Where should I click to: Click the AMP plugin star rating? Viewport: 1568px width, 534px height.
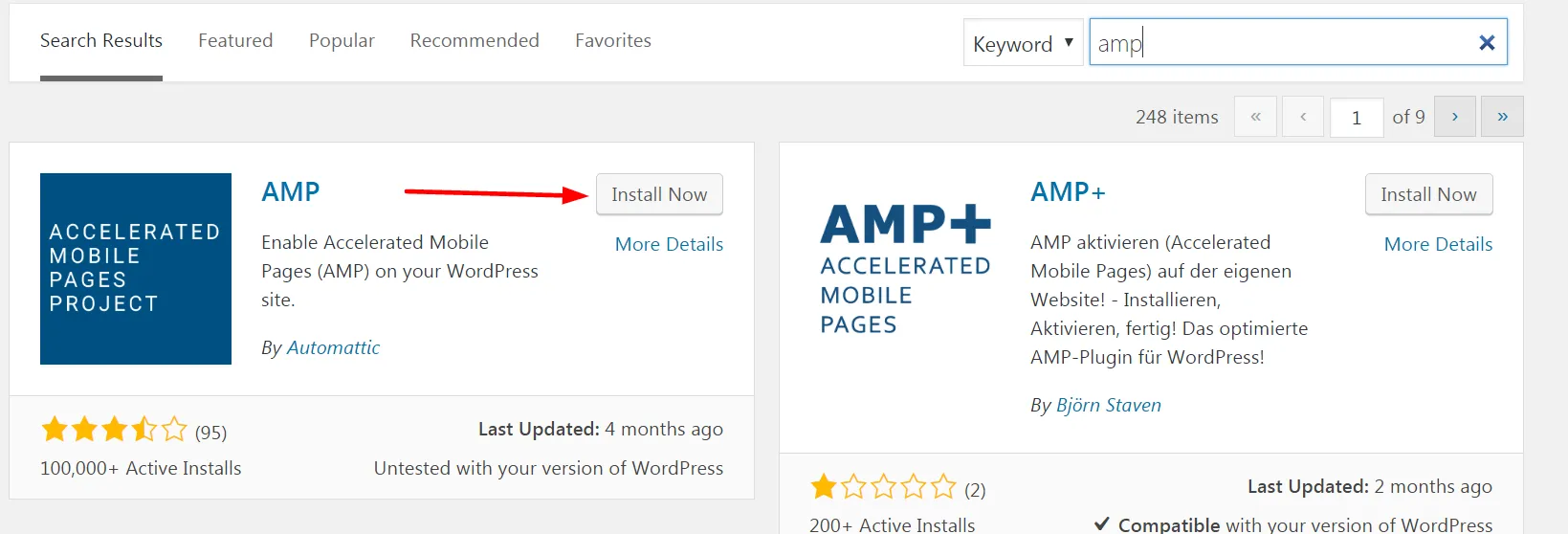(114, 430)
